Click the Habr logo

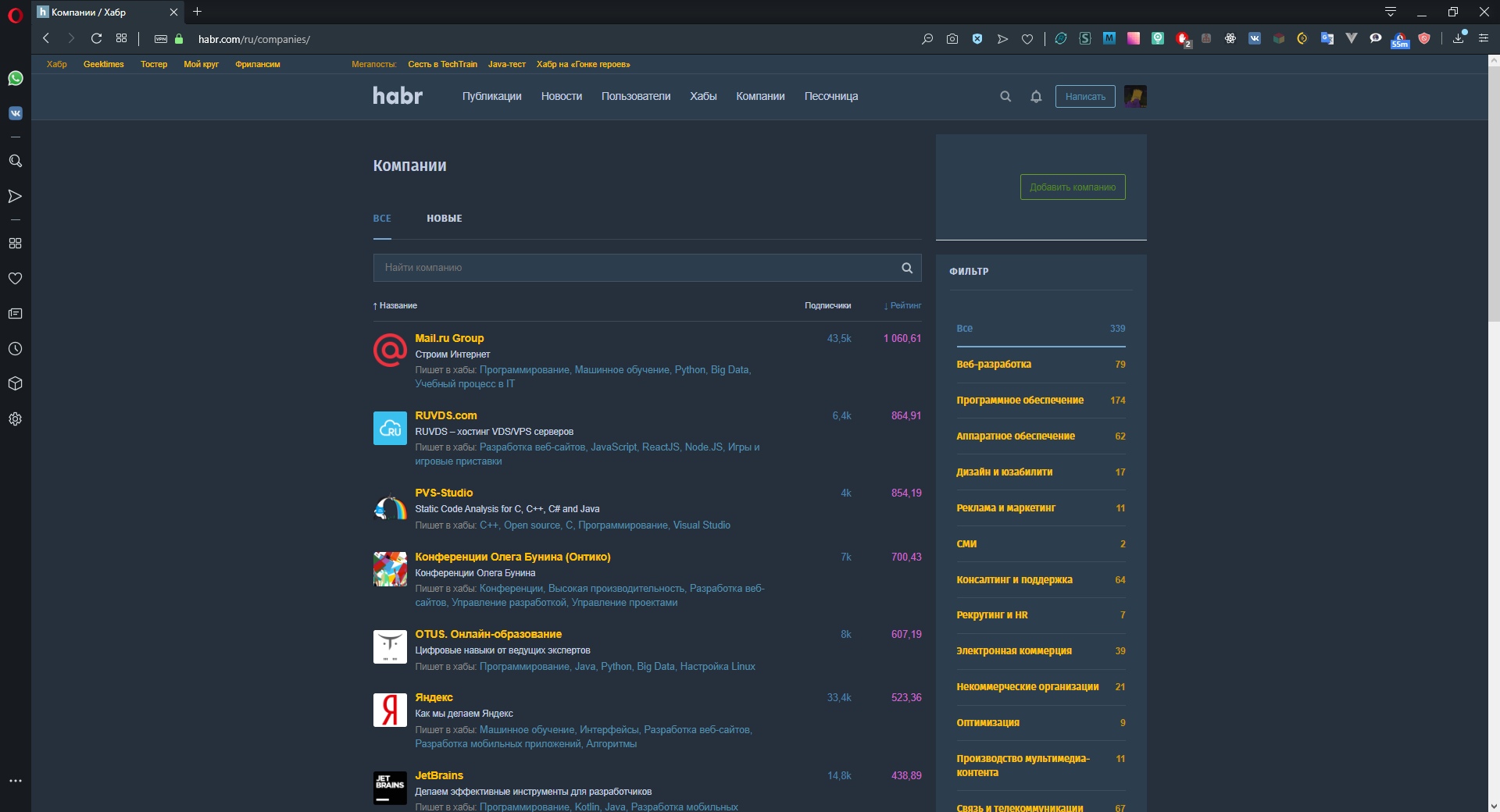398,96
